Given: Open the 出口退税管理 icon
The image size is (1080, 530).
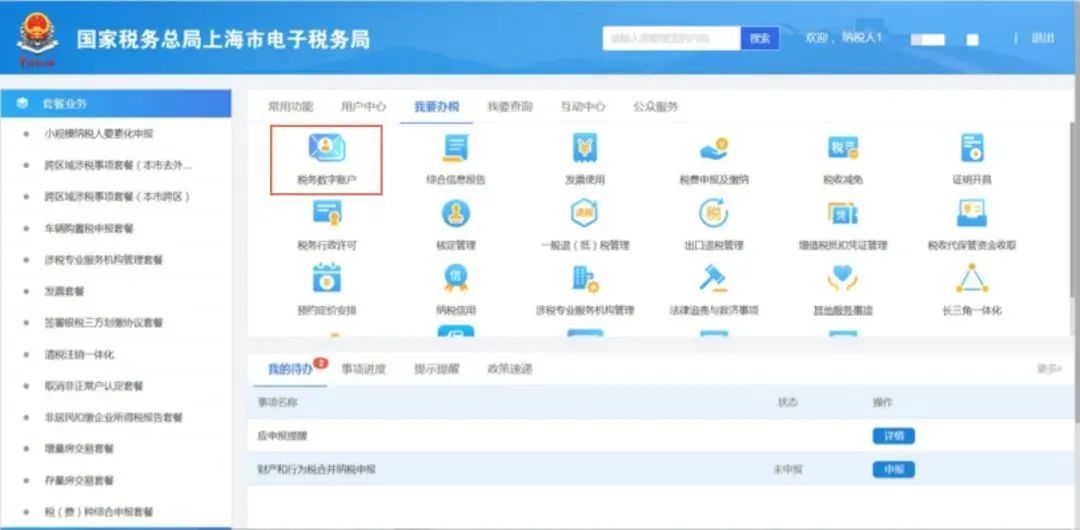Looking at the screenshot, I should (x=714, y=215).
